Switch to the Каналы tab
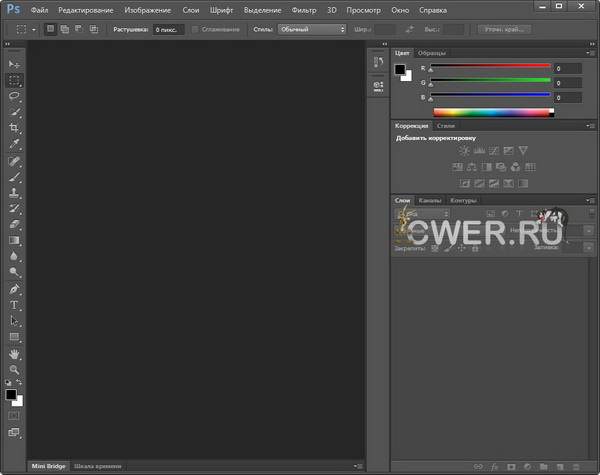This screenshot has height=475, width=600. pyautogui.click(x=430, y=200)
